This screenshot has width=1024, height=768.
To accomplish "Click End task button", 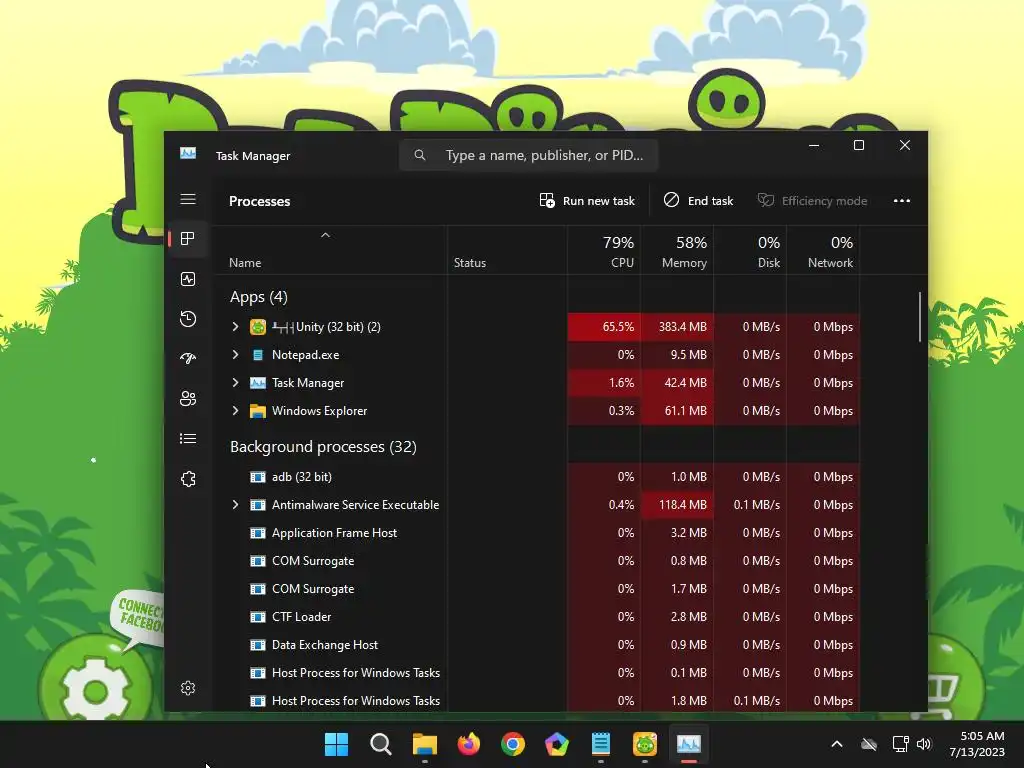I will point(699,200).
